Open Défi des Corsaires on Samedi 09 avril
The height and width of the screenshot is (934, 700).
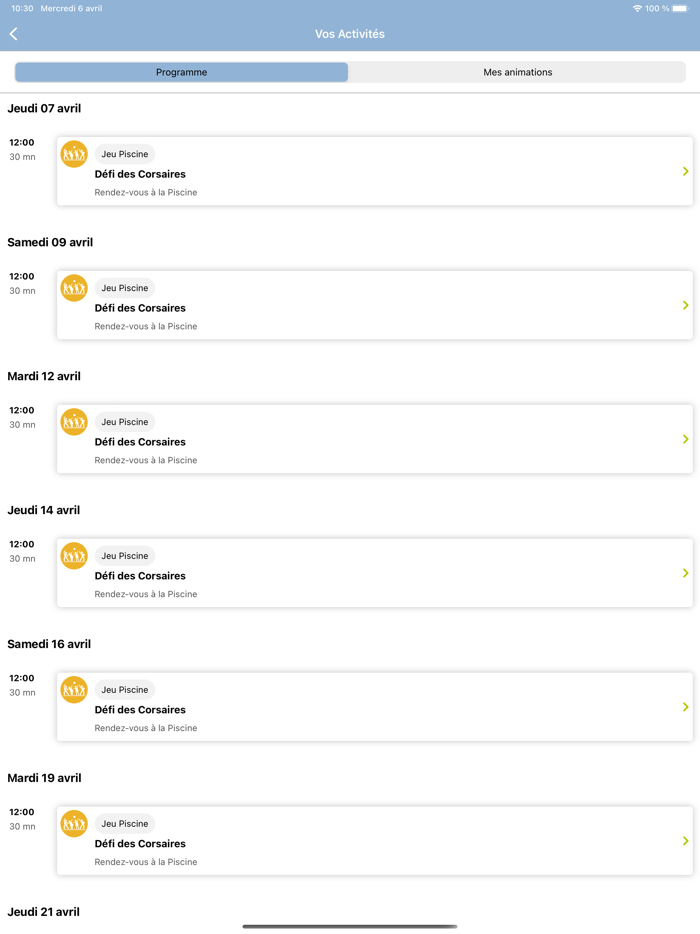[x=140, y=308]
